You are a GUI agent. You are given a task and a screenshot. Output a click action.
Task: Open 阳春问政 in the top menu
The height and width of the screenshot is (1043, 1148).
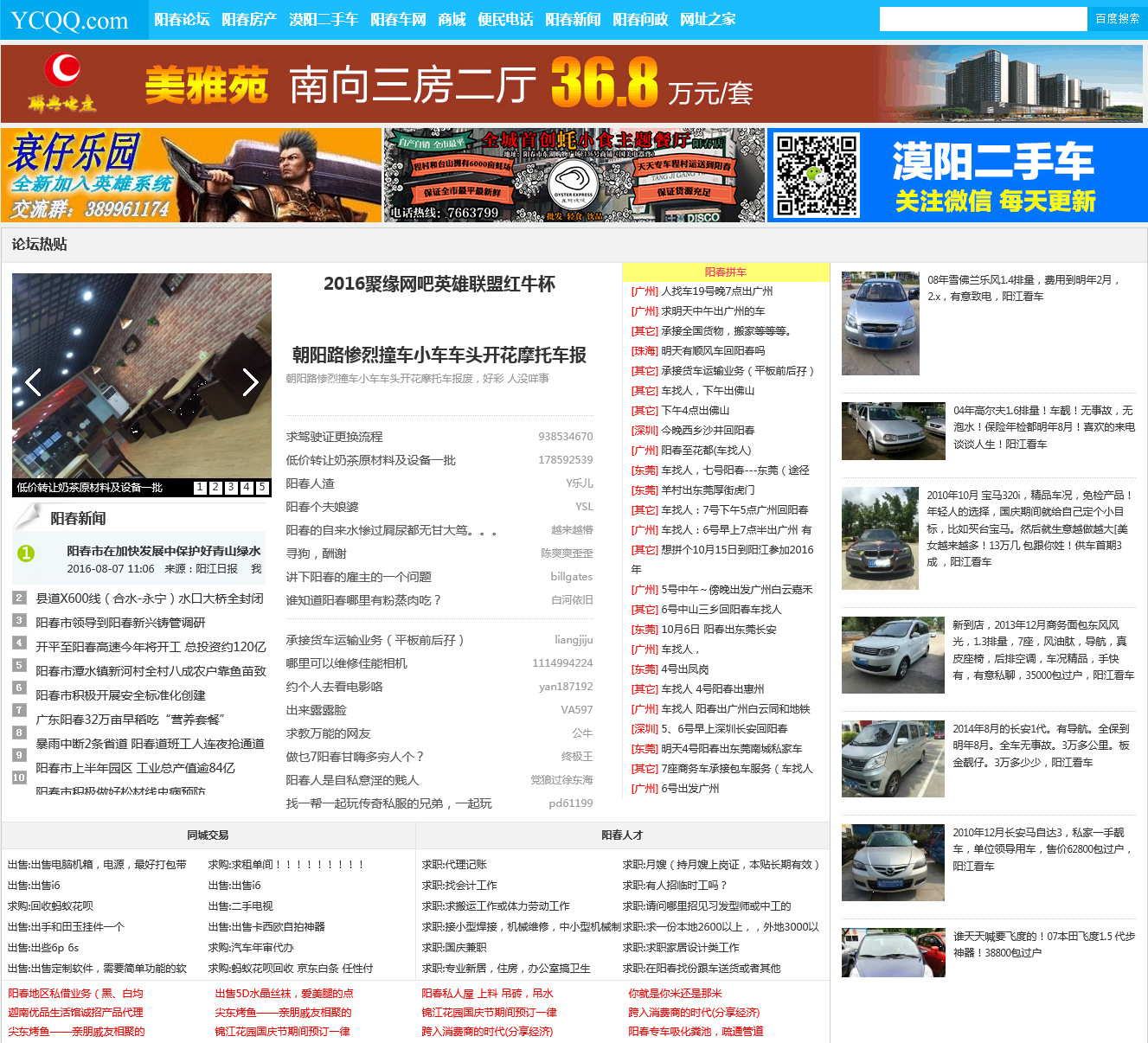pos(640,19)
